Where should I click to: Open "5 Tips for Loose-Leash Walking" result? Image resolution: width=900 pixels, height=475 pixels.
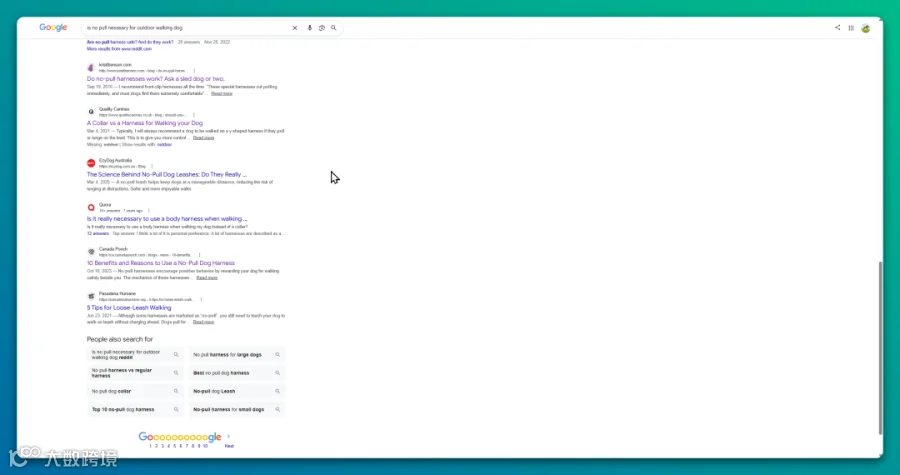point(129,307)
